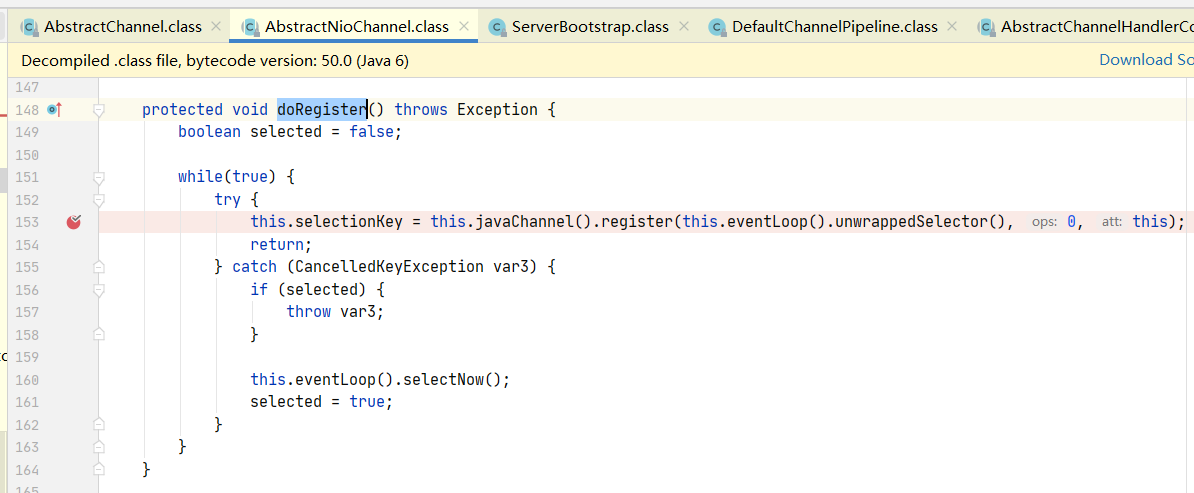Click the overriding method gutter icon on line 148

pos(54,110)
